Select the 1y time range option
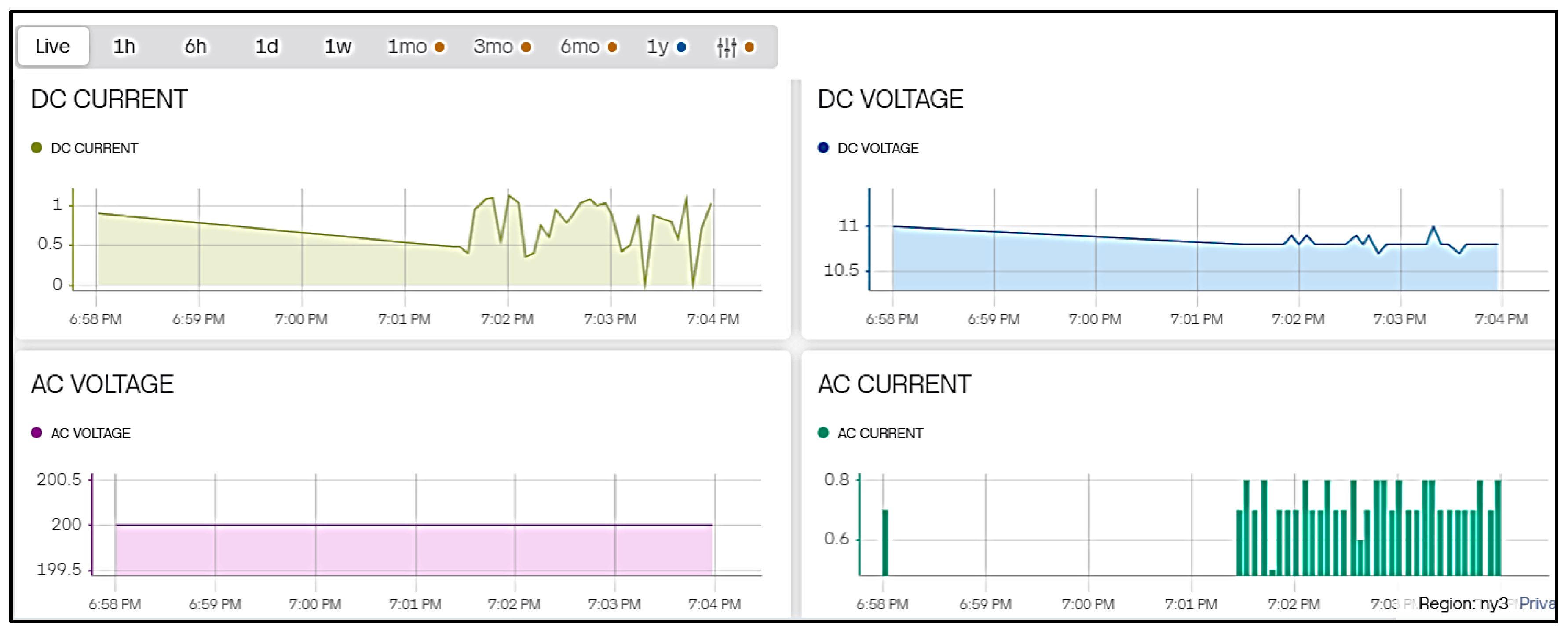The image size is (1568, 632). [658, 46]
